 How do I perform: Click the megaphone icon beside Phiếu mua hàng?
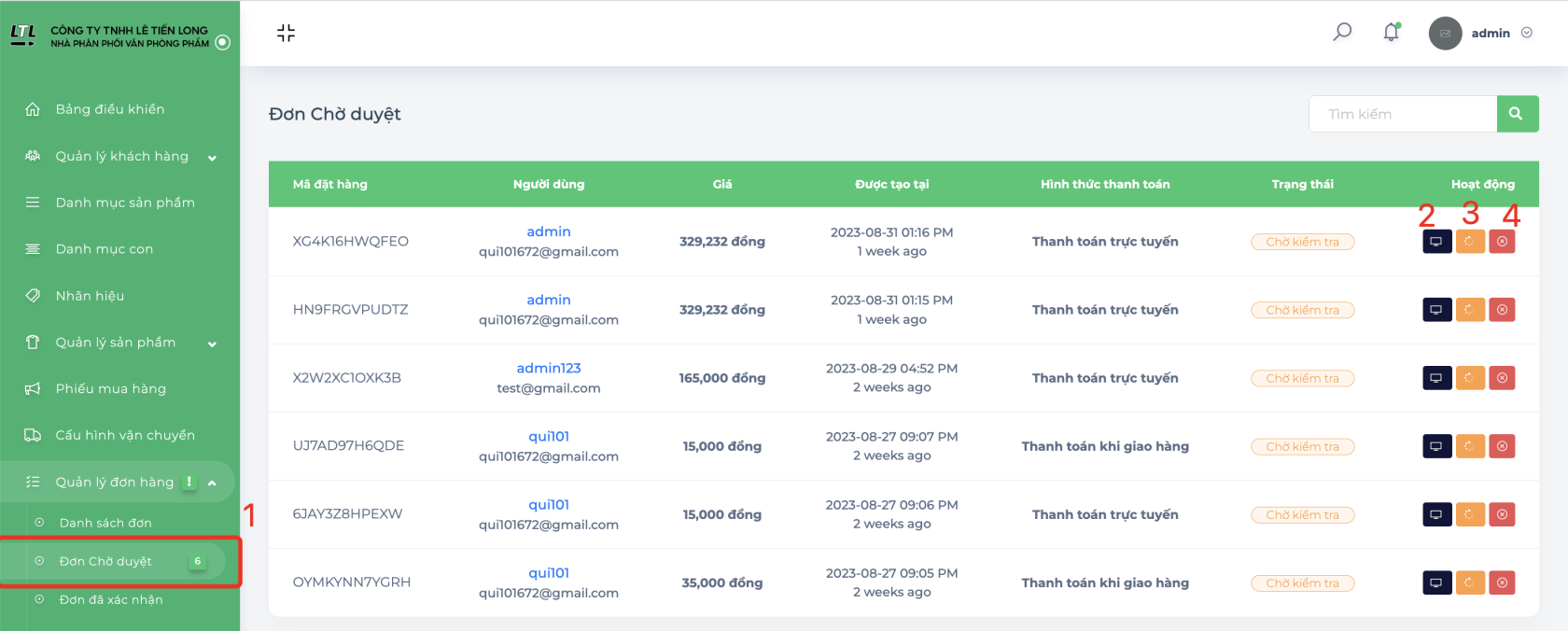[x=33, y=388]
